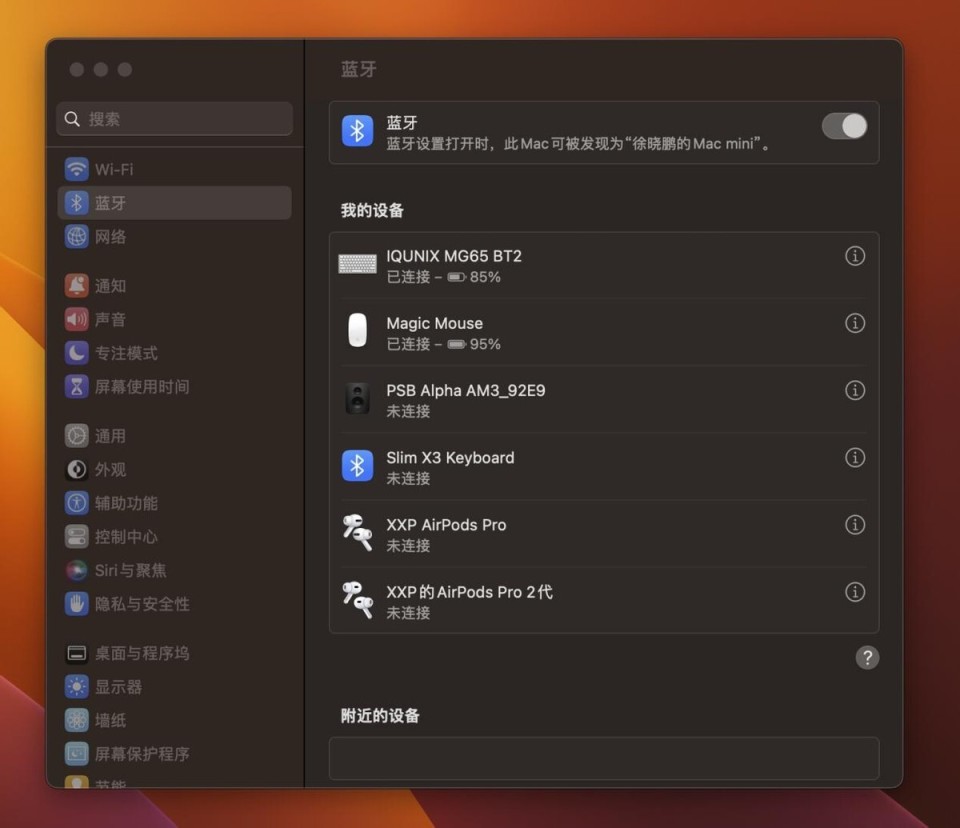Open info for XXP的AirPods Pro 2代
Image resolution: width=960 pixels, height=828 pixels.
pos(855,592)
